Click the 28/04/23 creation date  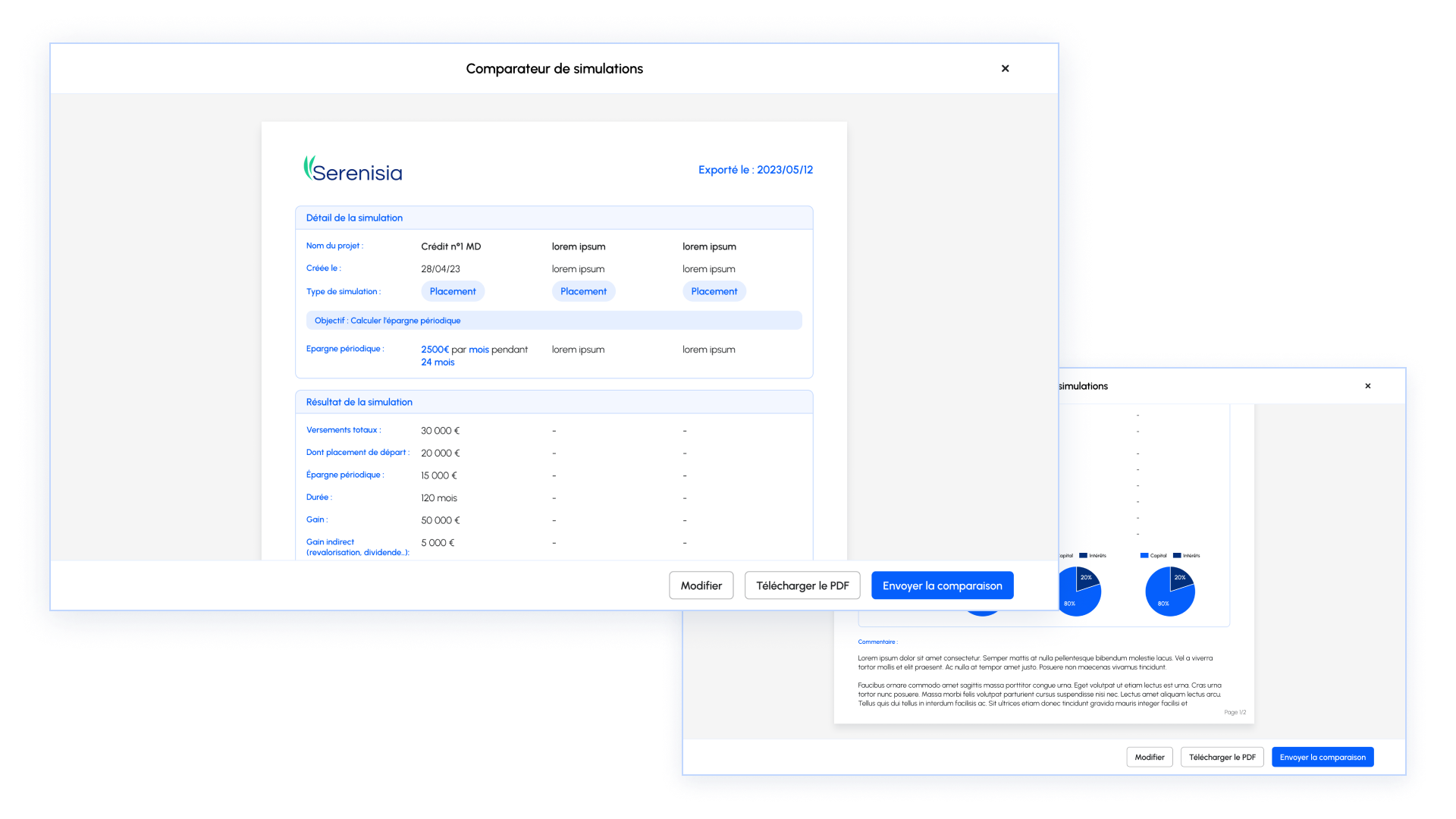click(x=440, y=269)
